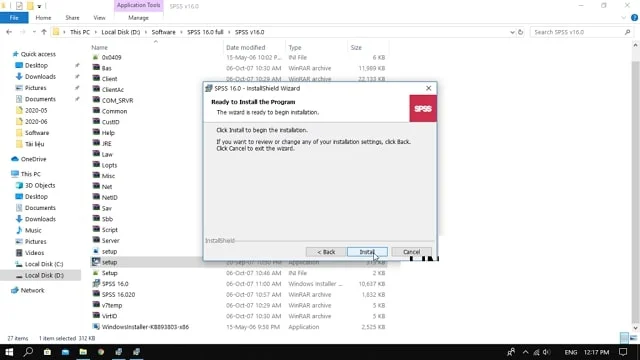The width and height of the screenshot is (640, 360).
Task: Click the volume icon in system tray
Action: (x=547, y=352)
